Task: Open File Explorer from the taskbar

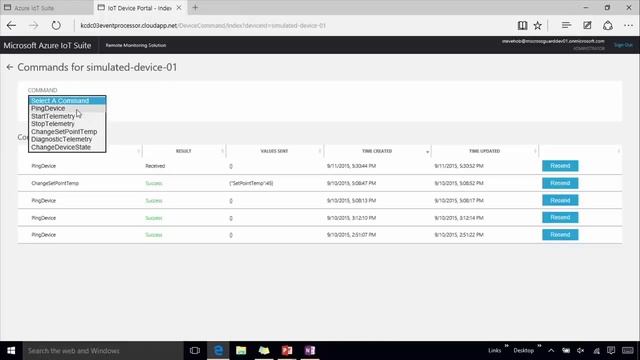Action: [x=241, y=351]
